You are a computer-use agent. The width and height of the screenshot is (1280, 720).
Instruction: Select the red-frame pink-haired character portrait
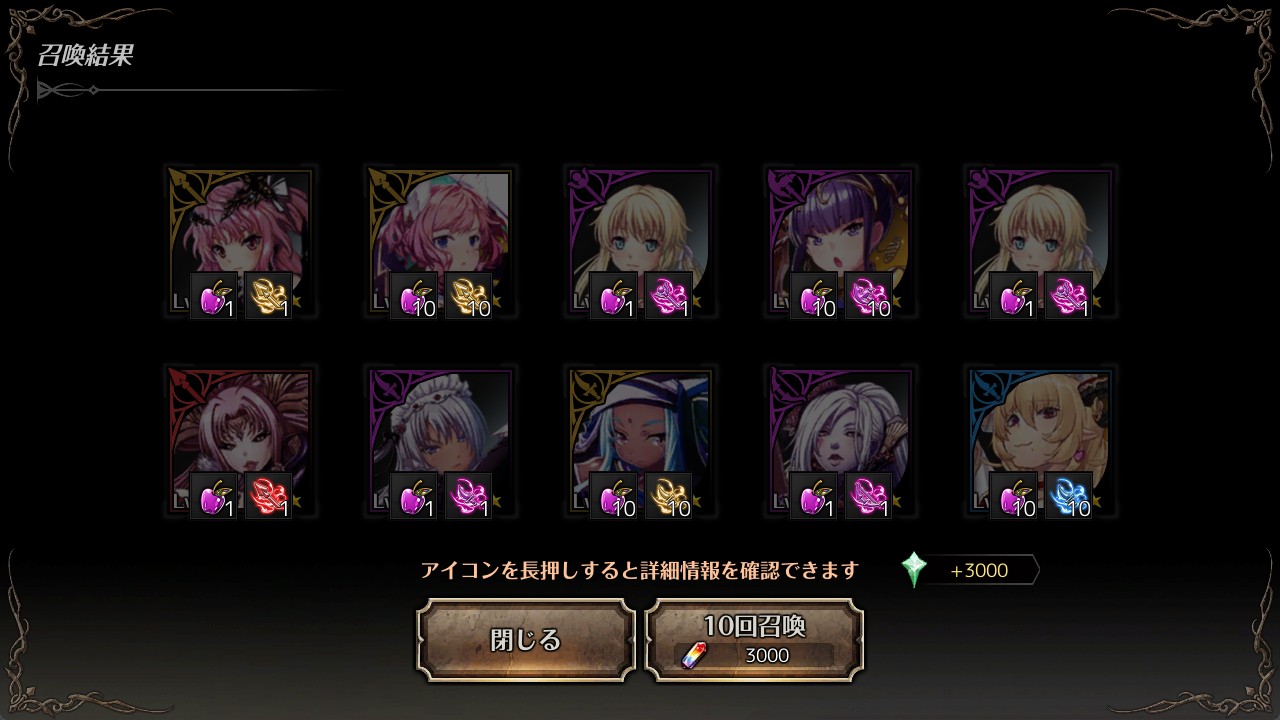coord(240,442)
